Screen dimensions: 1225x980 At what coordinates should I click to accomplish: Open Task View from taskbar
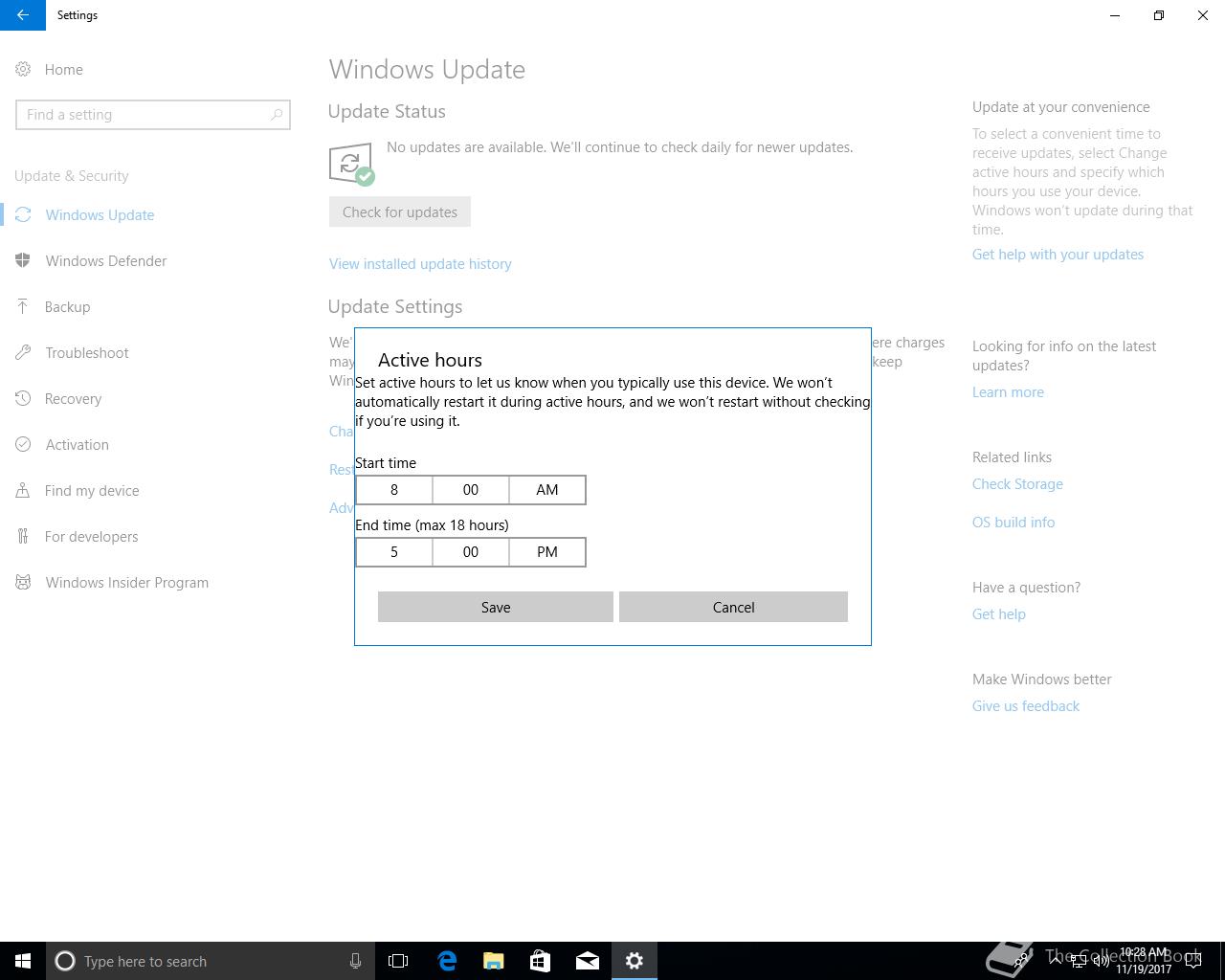coord(398,961)
